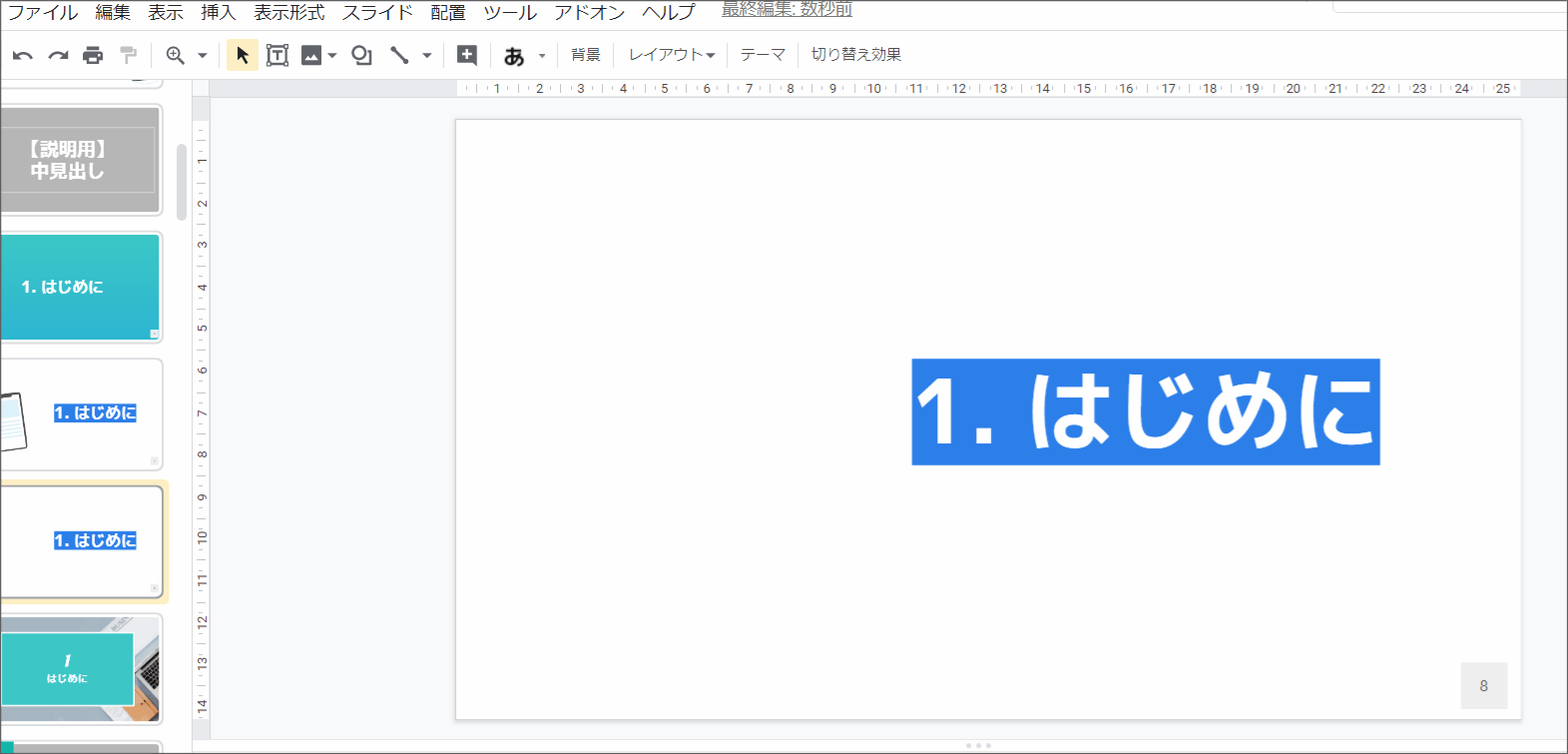Click the zoom magnifier icon

point(176,55)
